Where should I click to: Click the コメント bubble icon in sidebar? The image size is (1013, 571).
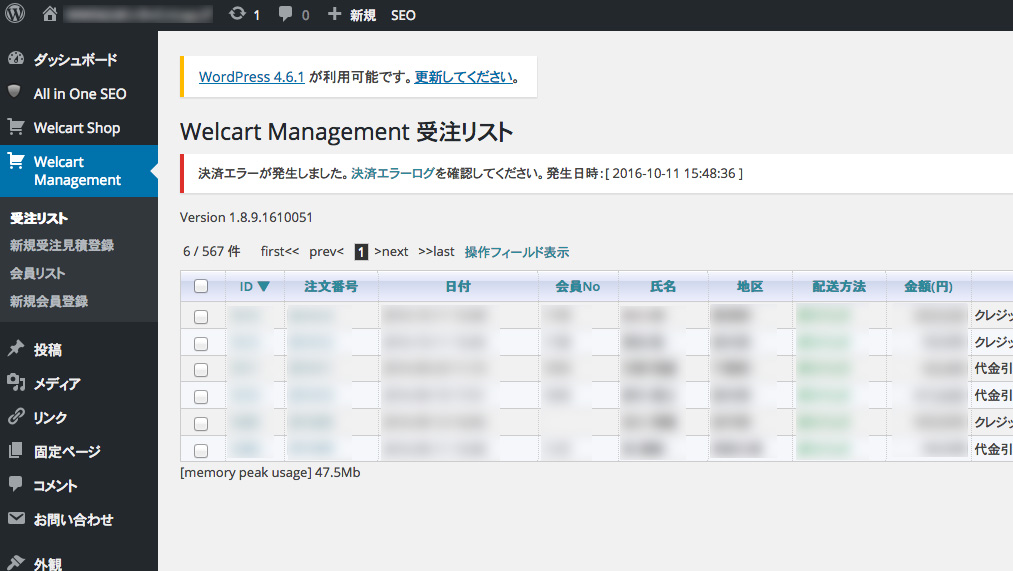point(16,484)
